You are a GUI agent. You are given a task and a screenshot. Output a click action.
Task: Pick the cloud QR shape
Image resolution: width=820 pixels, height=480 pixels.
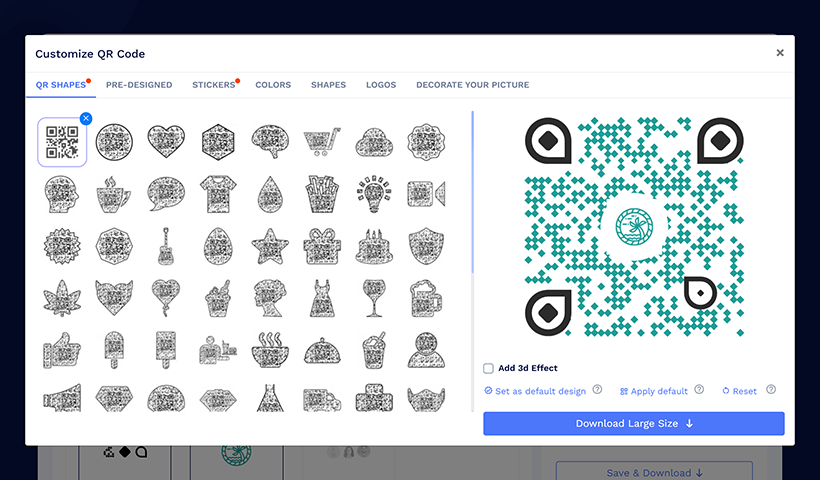tap(374, 142)
